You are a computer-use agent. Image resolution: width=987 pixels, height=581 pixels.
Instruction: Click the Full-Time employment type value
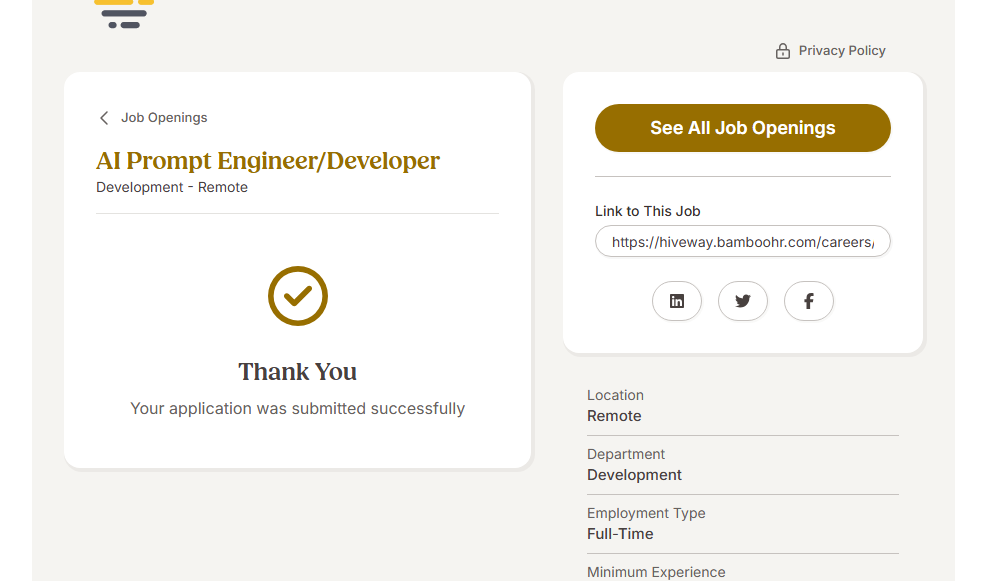point(620,534)
